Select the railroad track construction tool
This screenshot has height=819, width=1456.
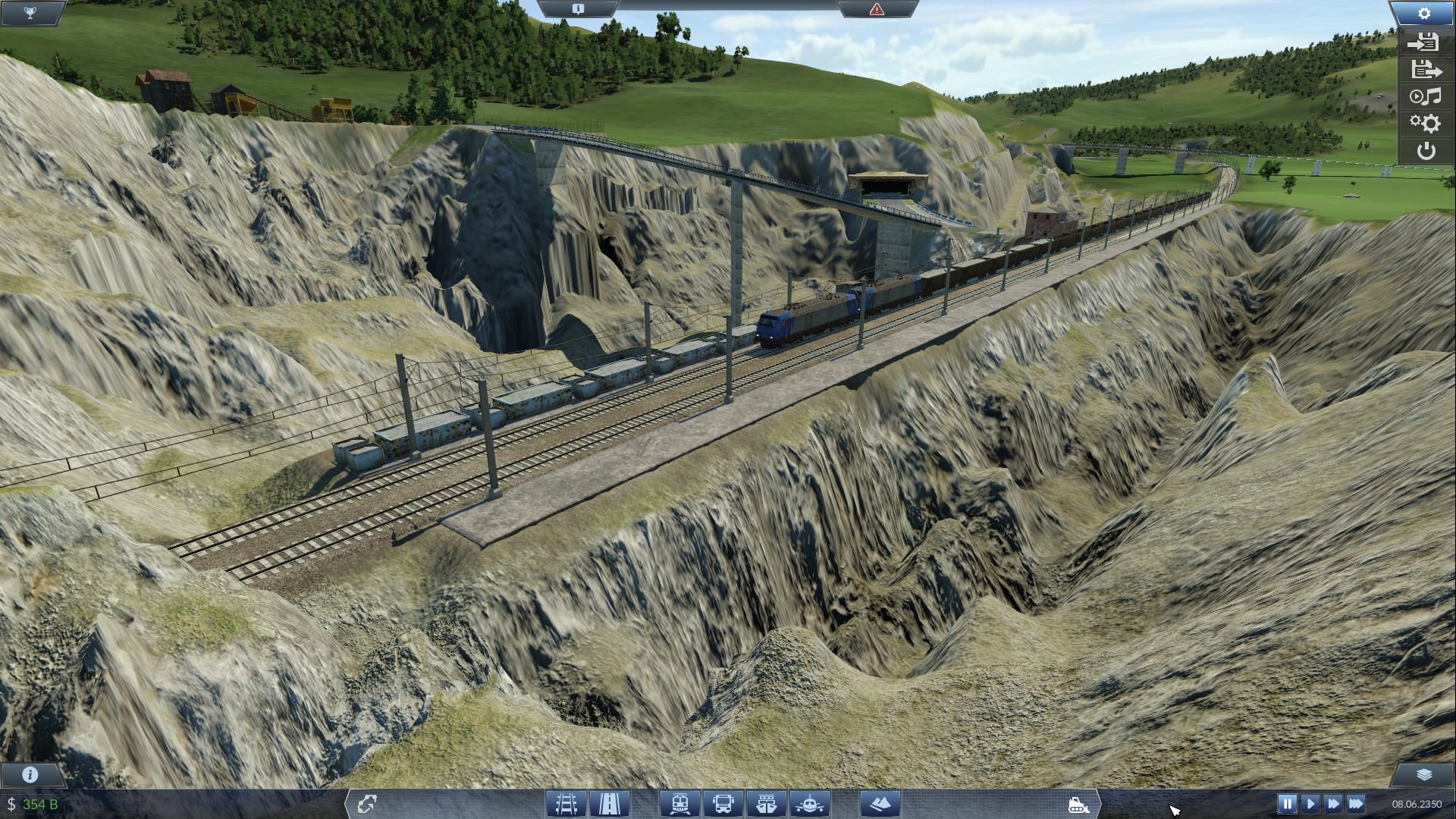coord(566,803)
